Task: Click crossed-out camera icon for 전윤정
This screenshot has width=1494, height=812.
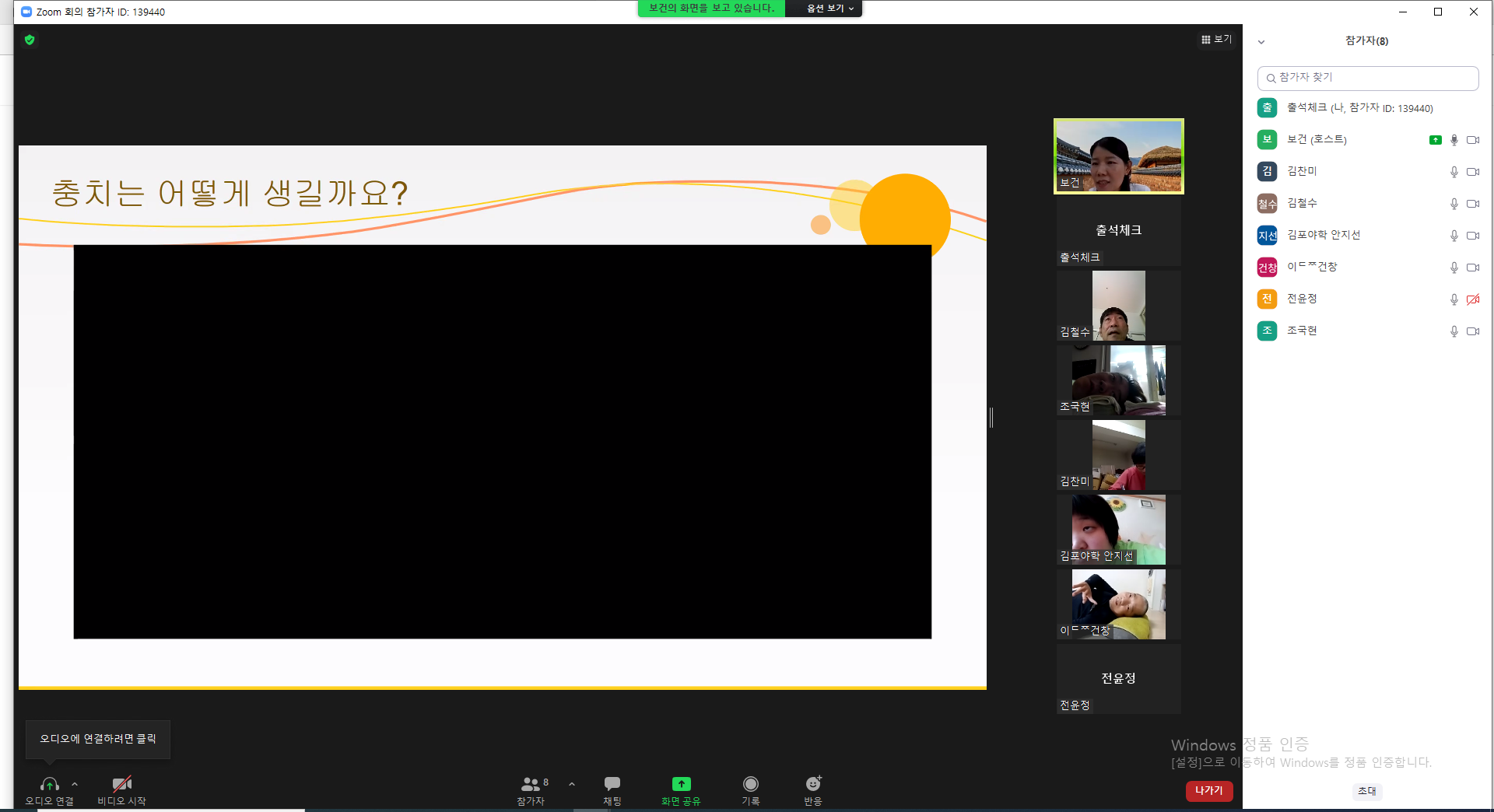Action: (1473, 299)
